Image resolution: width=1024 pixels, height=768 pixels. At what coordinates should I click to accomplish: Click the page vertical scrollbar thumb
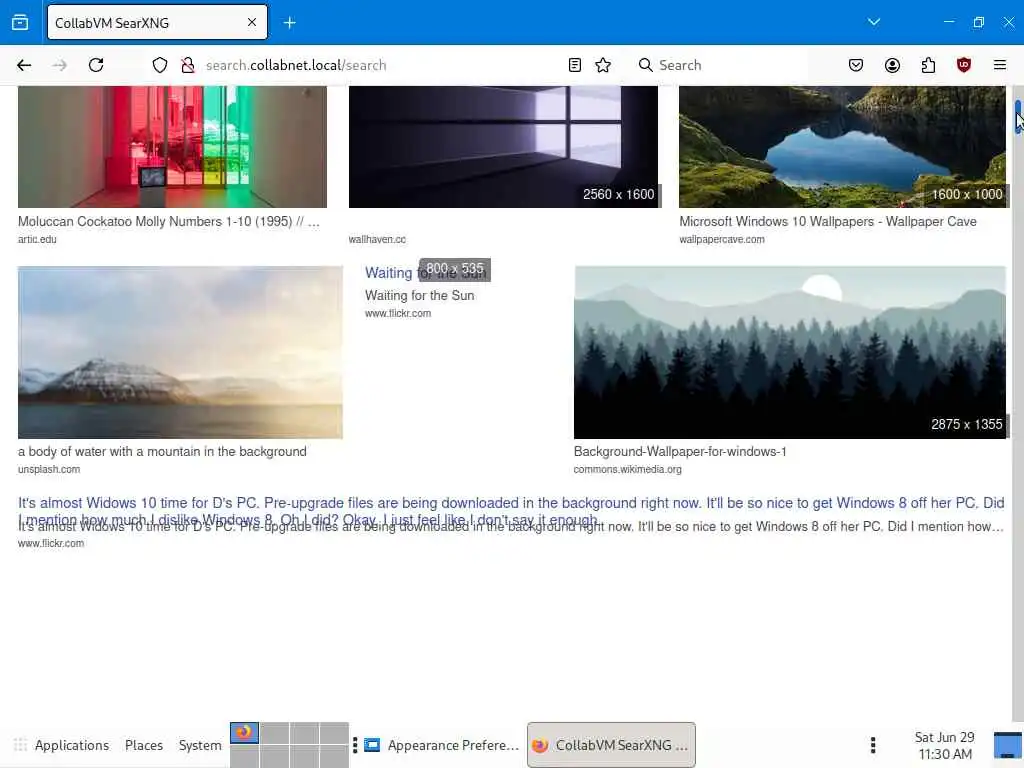[x=1017, y=118]
